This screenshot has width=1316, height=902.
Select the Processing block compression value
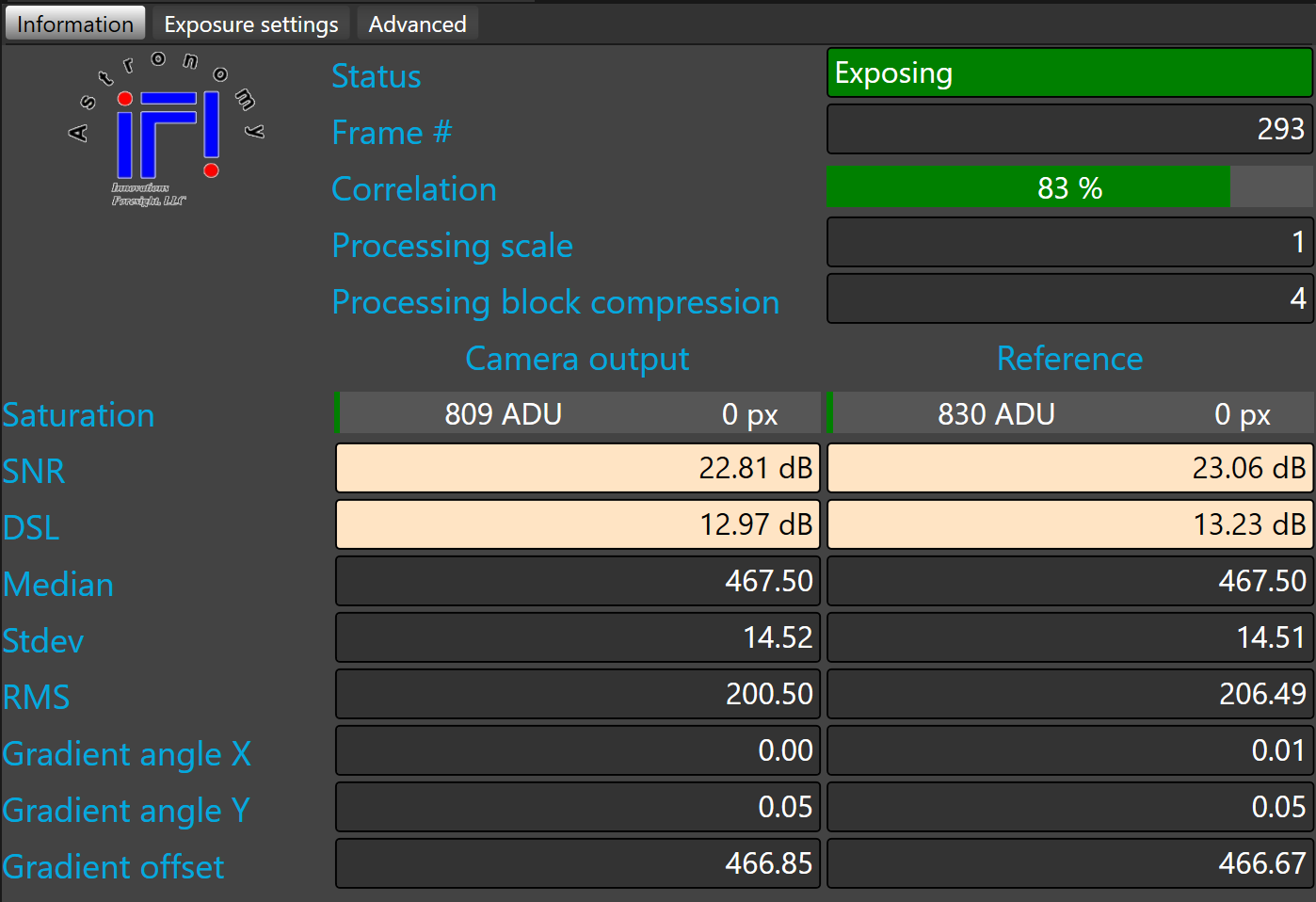[1069, 298]
